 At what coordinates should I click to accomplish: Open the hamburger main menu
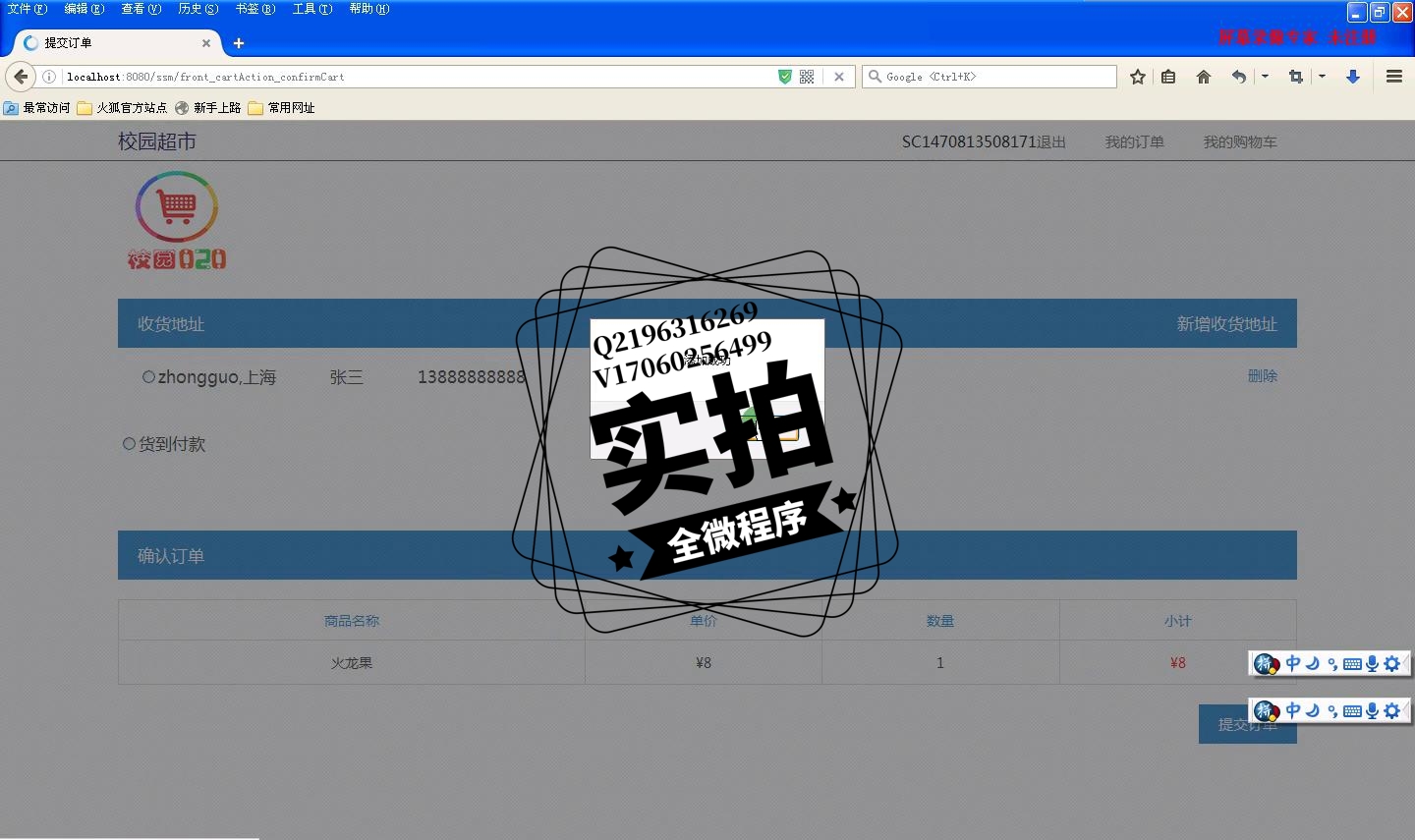(x=1394, y=77)
